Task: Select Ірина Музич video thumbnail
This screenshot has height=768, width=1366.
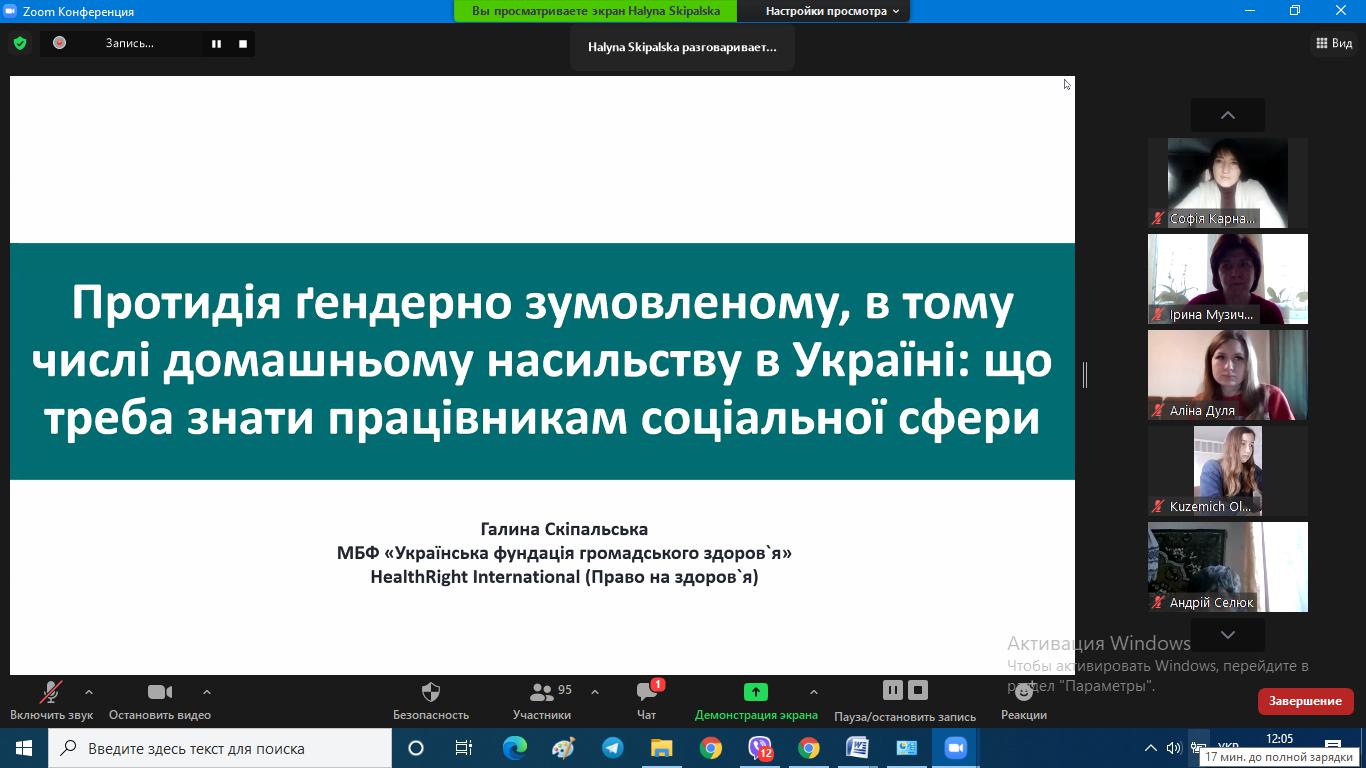Action: tap(1227, 279)
